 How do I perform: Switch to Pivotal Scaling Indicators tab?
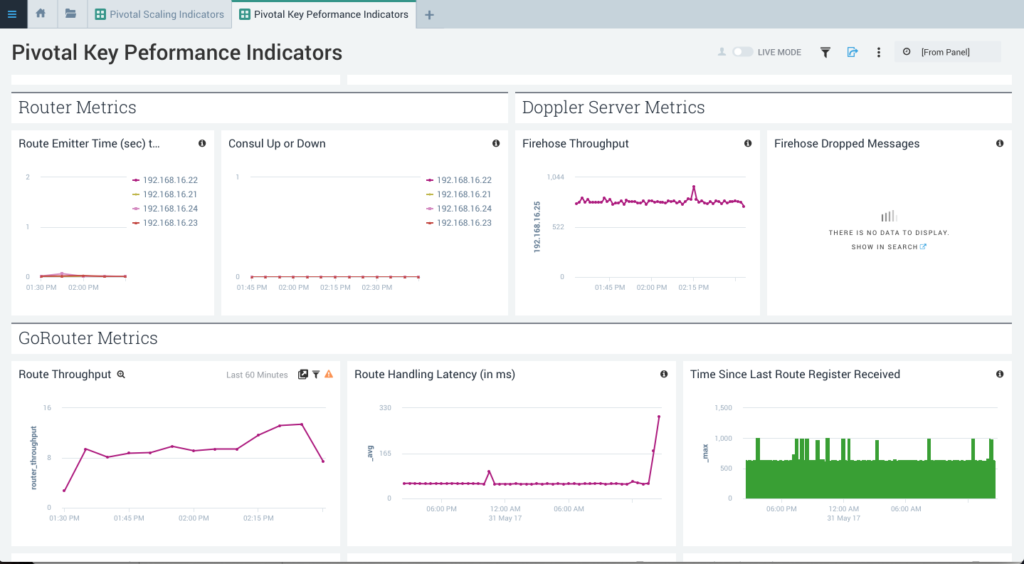(x=159, y=14)
